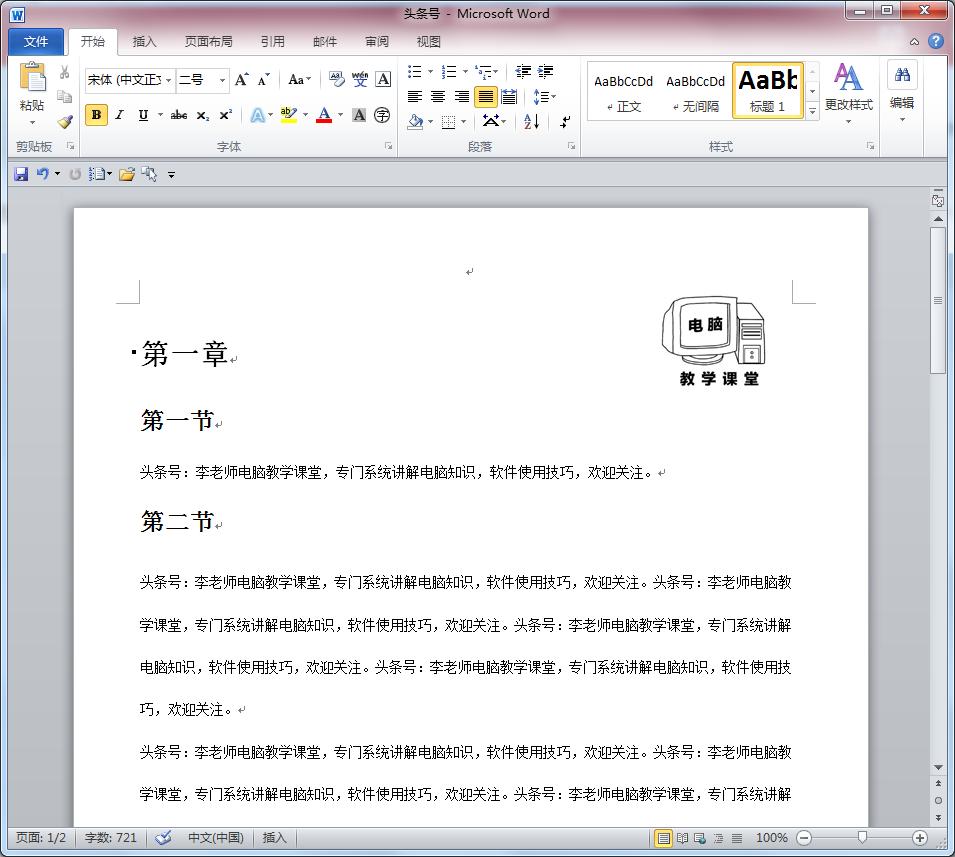Select the Format Painter tool
Screen dimensions: 955x857
(x=64, y=120)
